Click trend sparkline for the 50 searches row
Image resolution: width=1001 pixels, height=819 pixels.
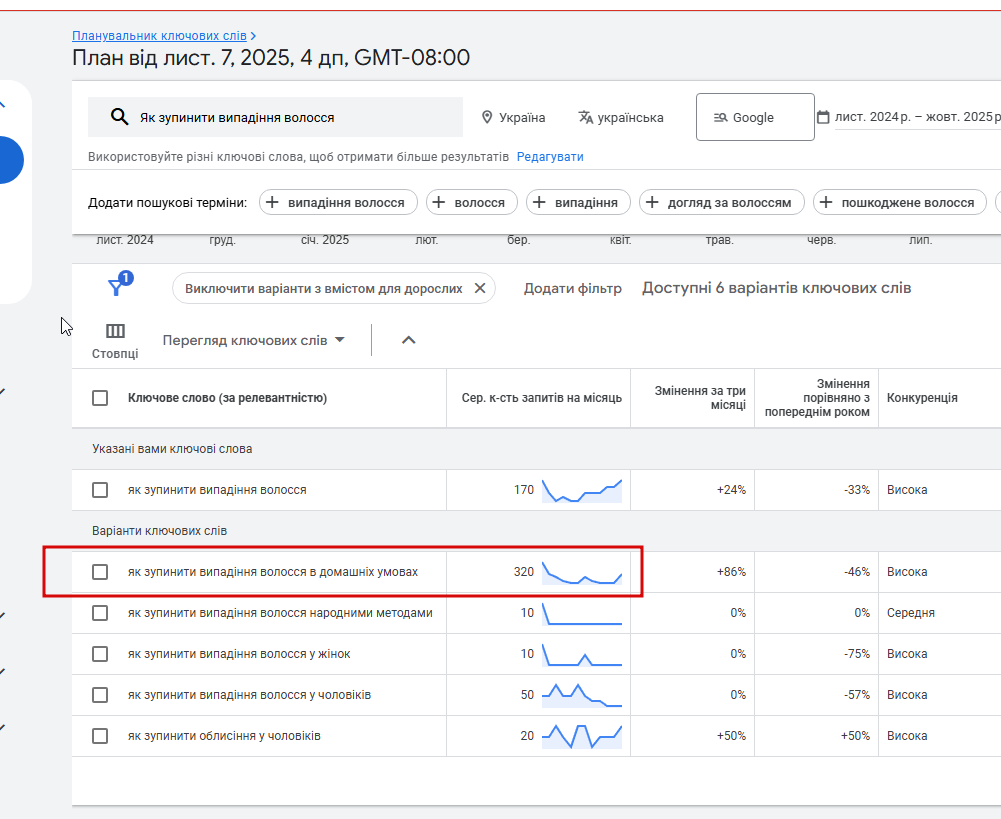(x=582, y=695)
